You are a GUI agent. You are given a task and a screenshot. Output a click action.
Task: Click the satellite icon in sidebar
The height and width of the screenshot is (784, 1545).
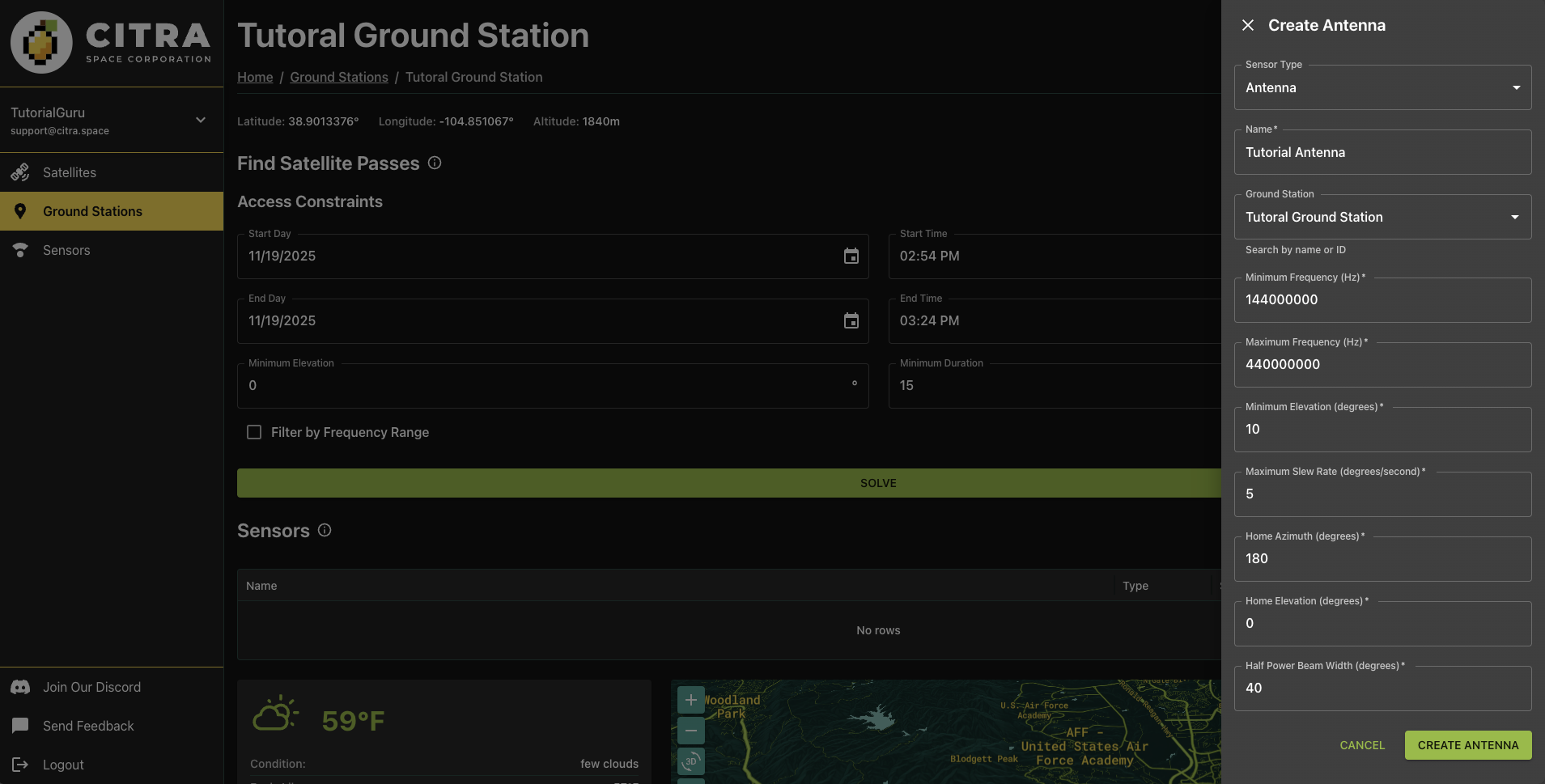(x=20, y=172)
